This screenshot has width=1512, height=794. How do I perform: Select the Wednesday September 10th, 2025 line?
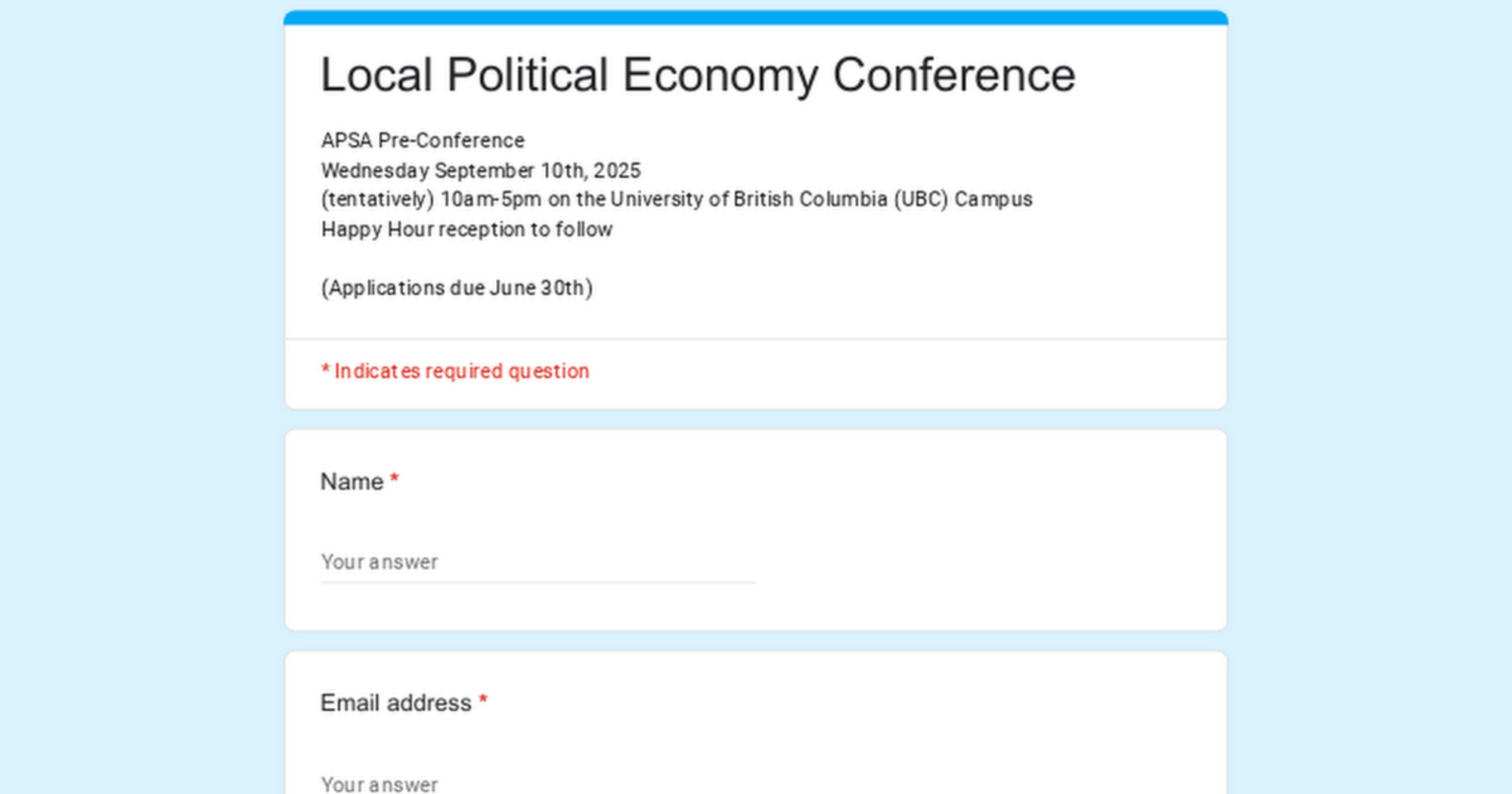[x=481, y=171]
